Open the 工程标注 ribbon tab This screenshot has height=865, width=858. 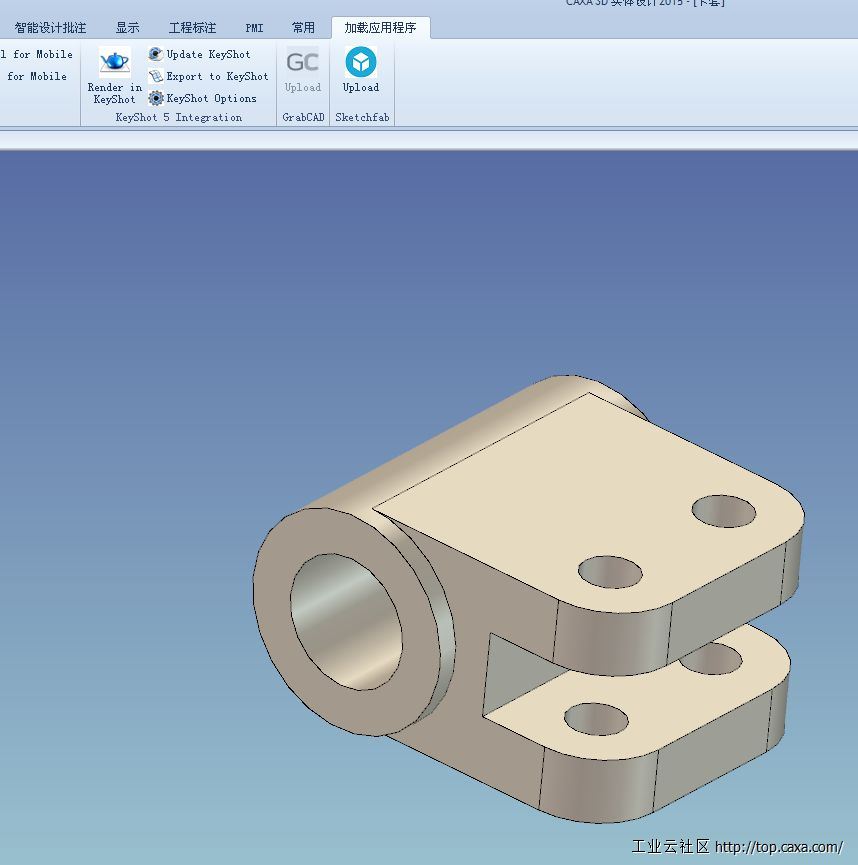point(192,28)
